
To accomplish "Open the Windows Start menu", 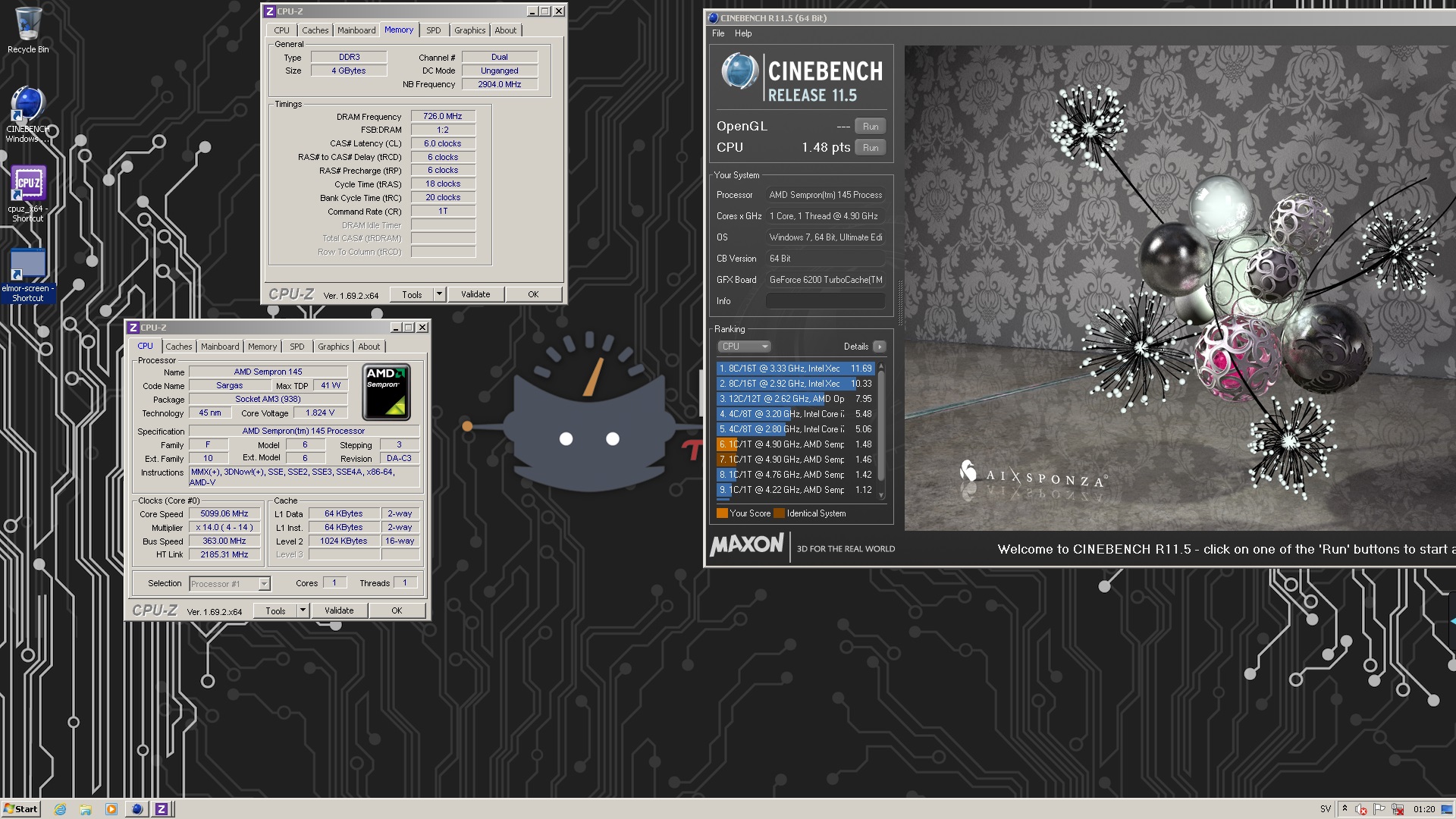I will (x=20, y=809).
